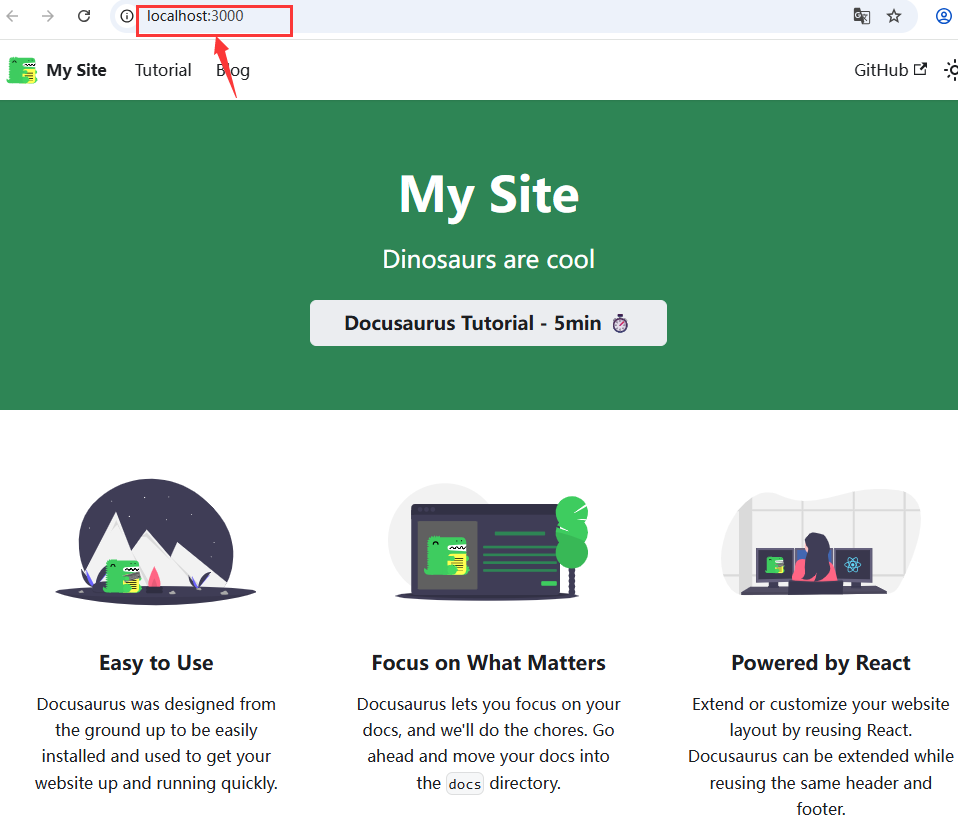Reload the page with the refresh icon
The image size is (958, 833).
[84, 16]
